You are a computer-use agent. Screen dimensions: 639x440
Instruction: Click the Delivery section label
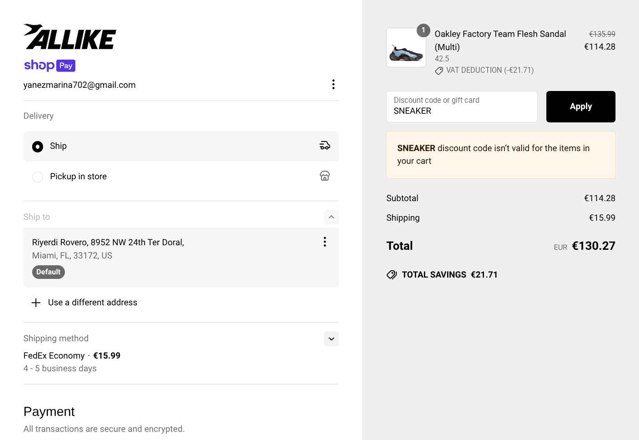tap(38, 116)
